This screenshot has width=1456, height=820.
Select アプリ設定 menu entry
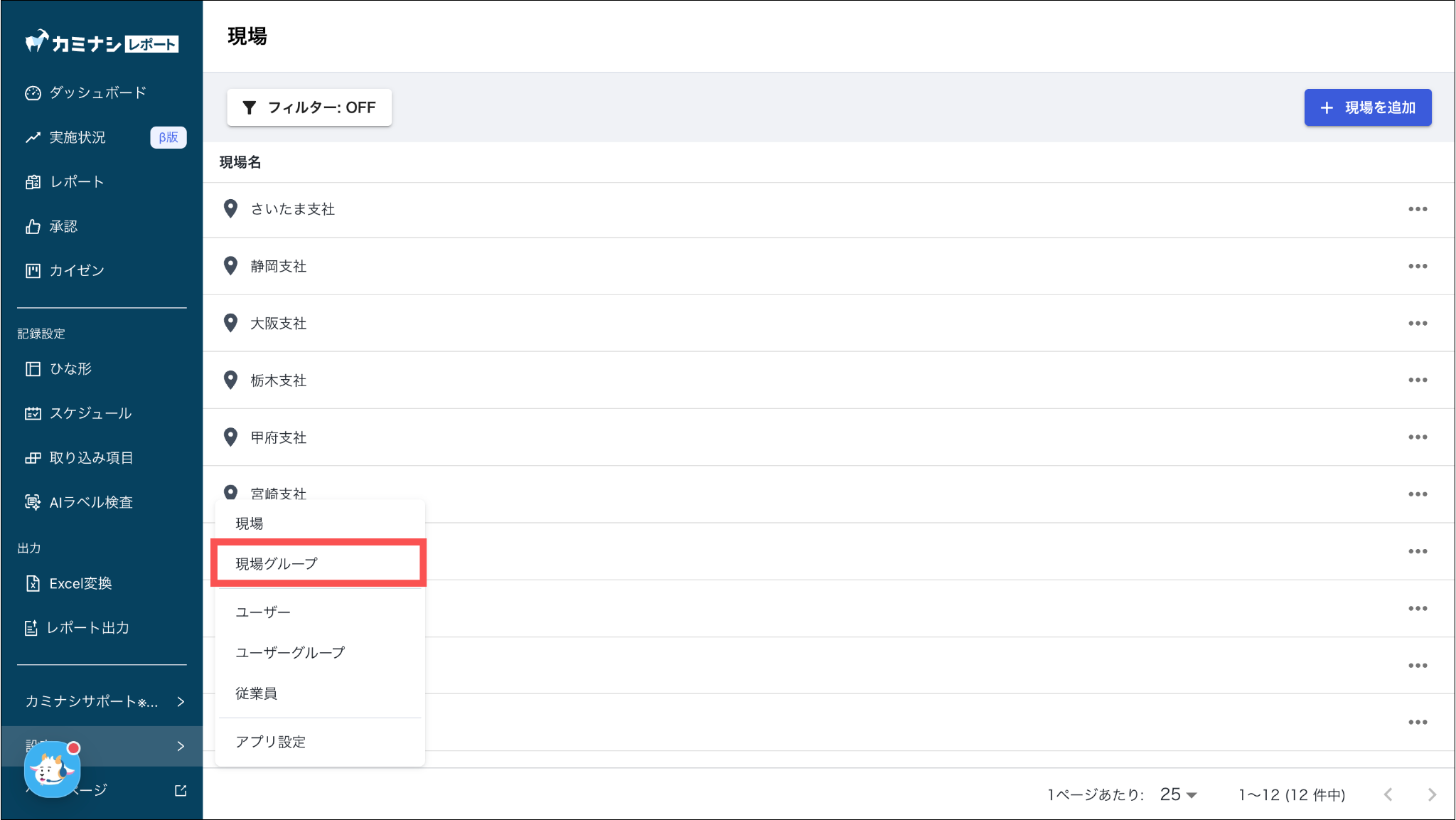[x=271, y=741]
